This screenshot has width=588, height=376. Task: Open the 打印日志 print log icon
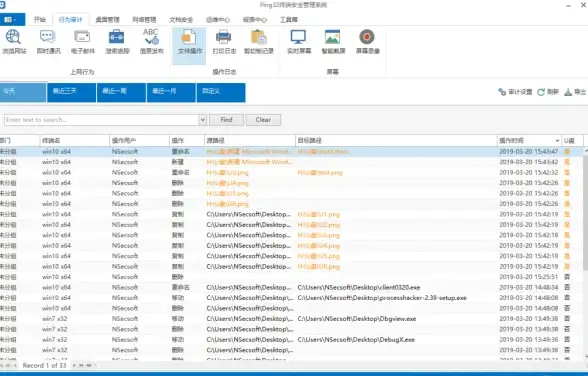pos(224,42)
